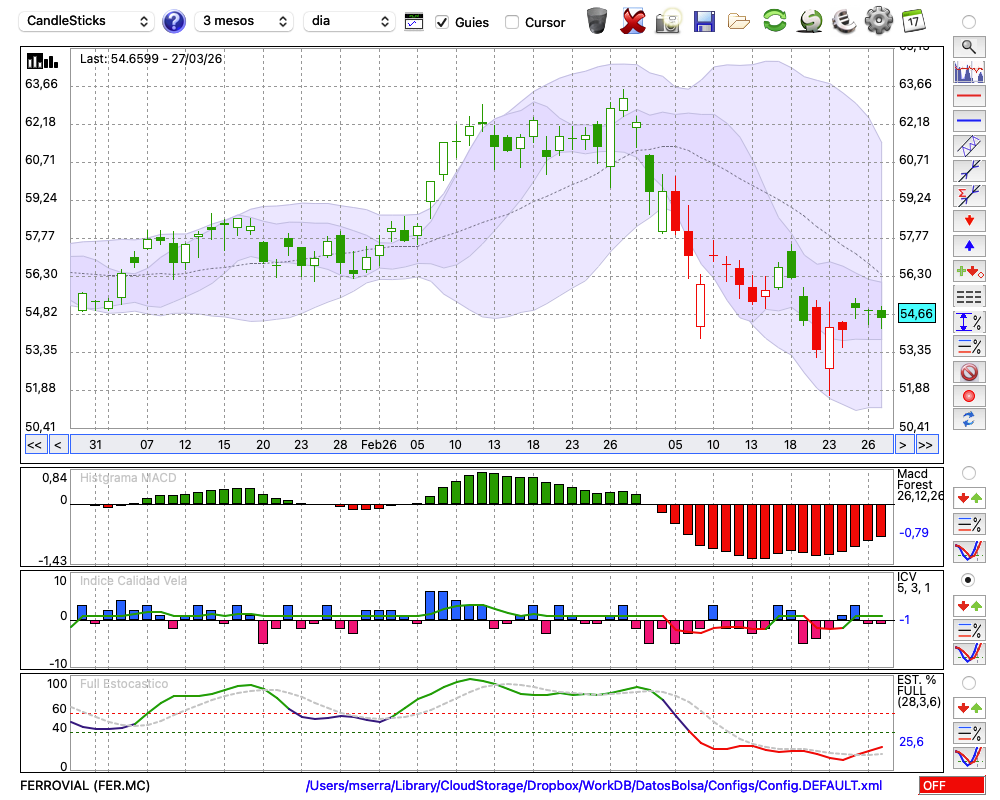Select the blue horizontal line tool
This screenshot has height=800, width=1000.
(968, 121)
